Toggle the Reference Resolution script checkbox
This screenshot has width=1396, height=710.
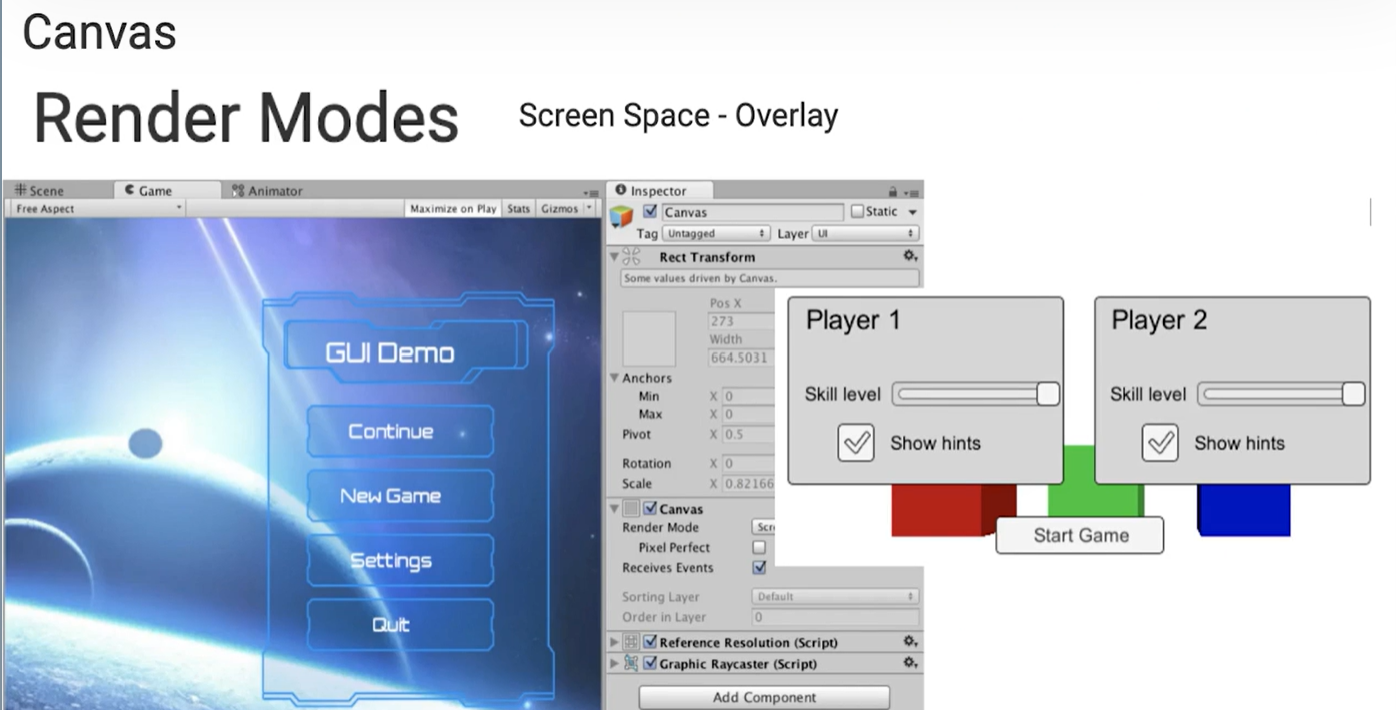[x=650, y=642]
